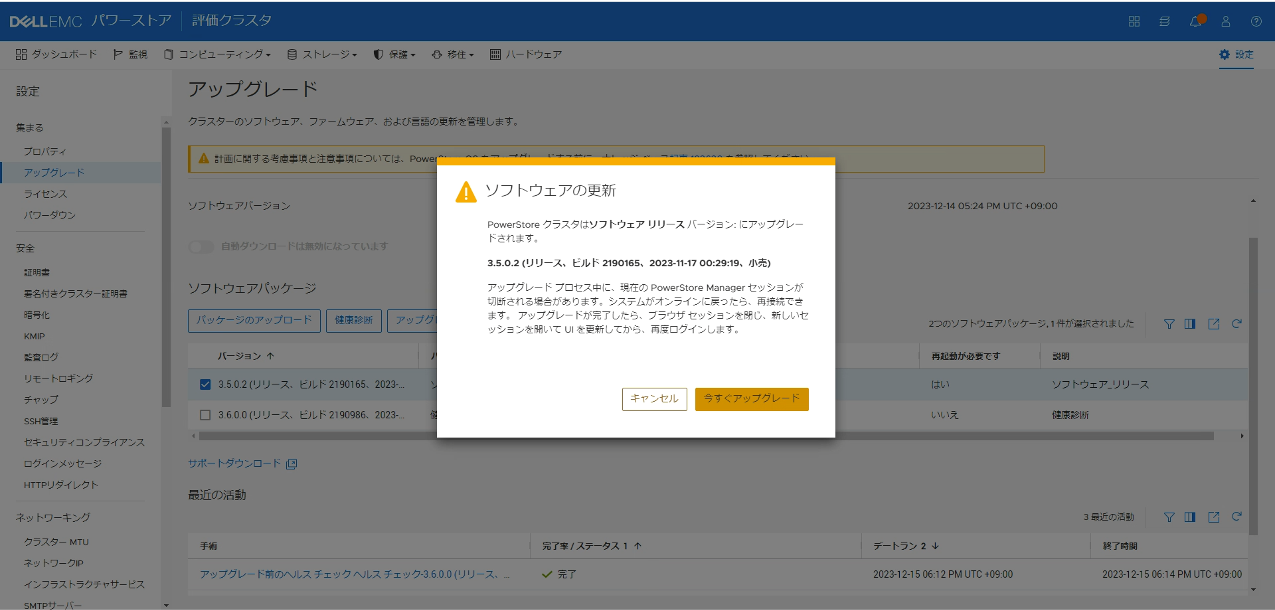
Task: Open filter icon for 最近の活動 table
Action: pos(1169,517)
